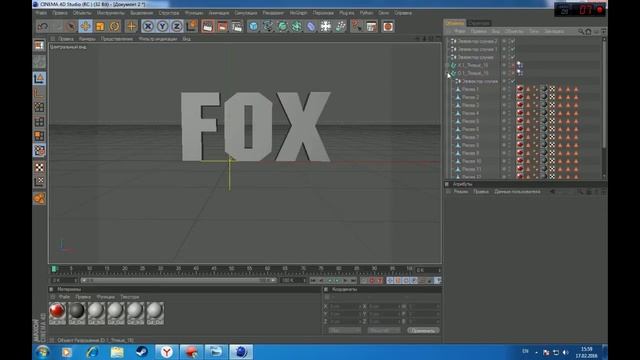This screenshot has height=360, width=640.
Task: Open Steam from the taskbar
Action: (x=142, y=352)
